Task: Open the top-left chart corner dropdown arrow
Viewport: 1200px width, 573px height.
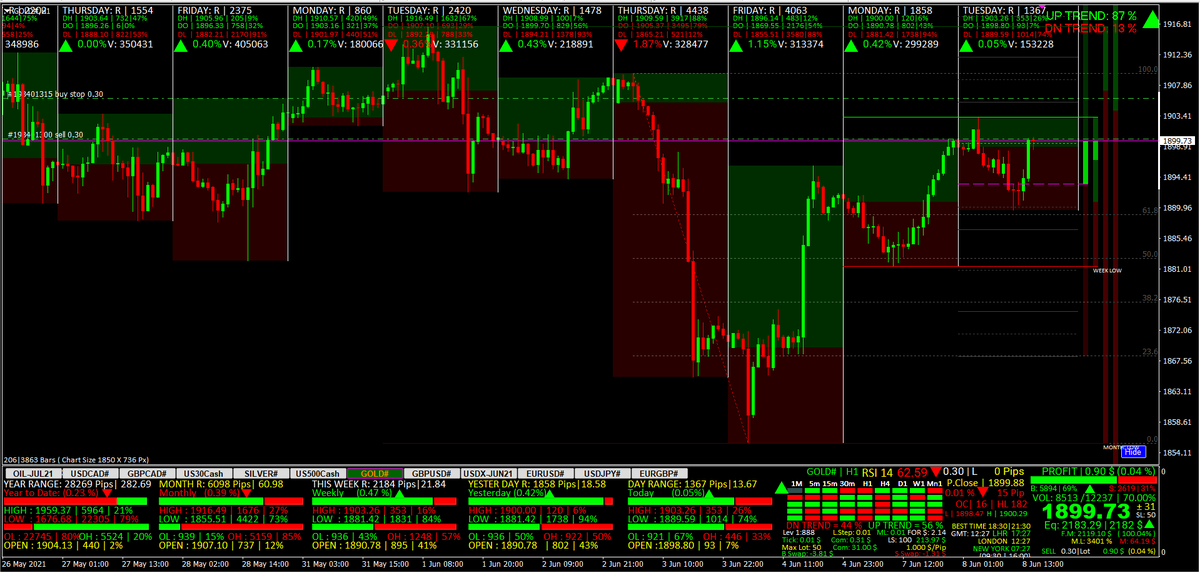Action: [x=6, y=8]
